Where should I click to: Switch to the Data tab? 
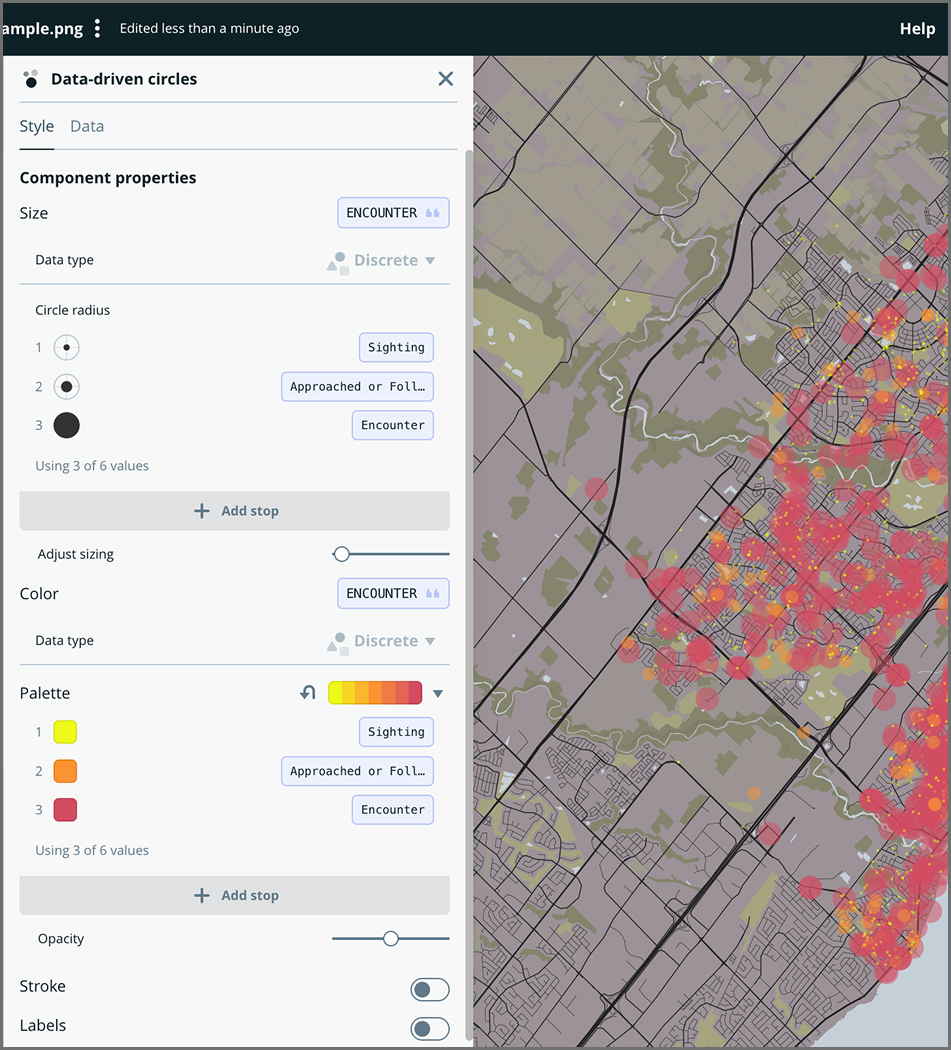pyautogui.click(x=86, y=126)
